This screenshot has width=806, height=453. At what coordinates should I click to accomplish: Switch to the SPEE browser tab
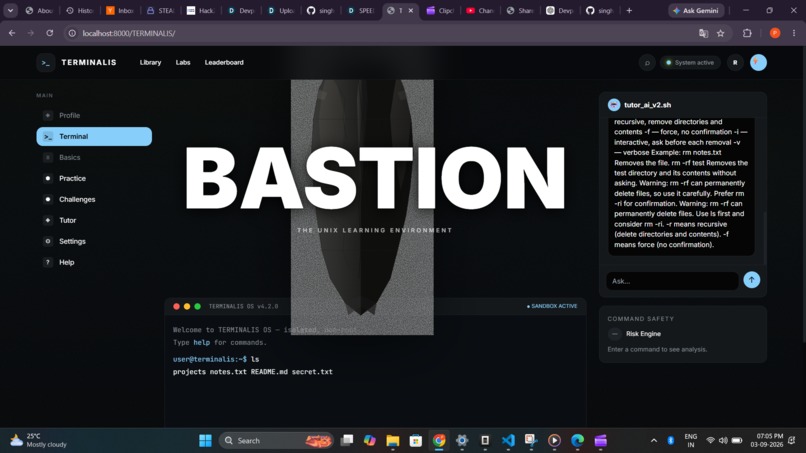tap(361, 10)
